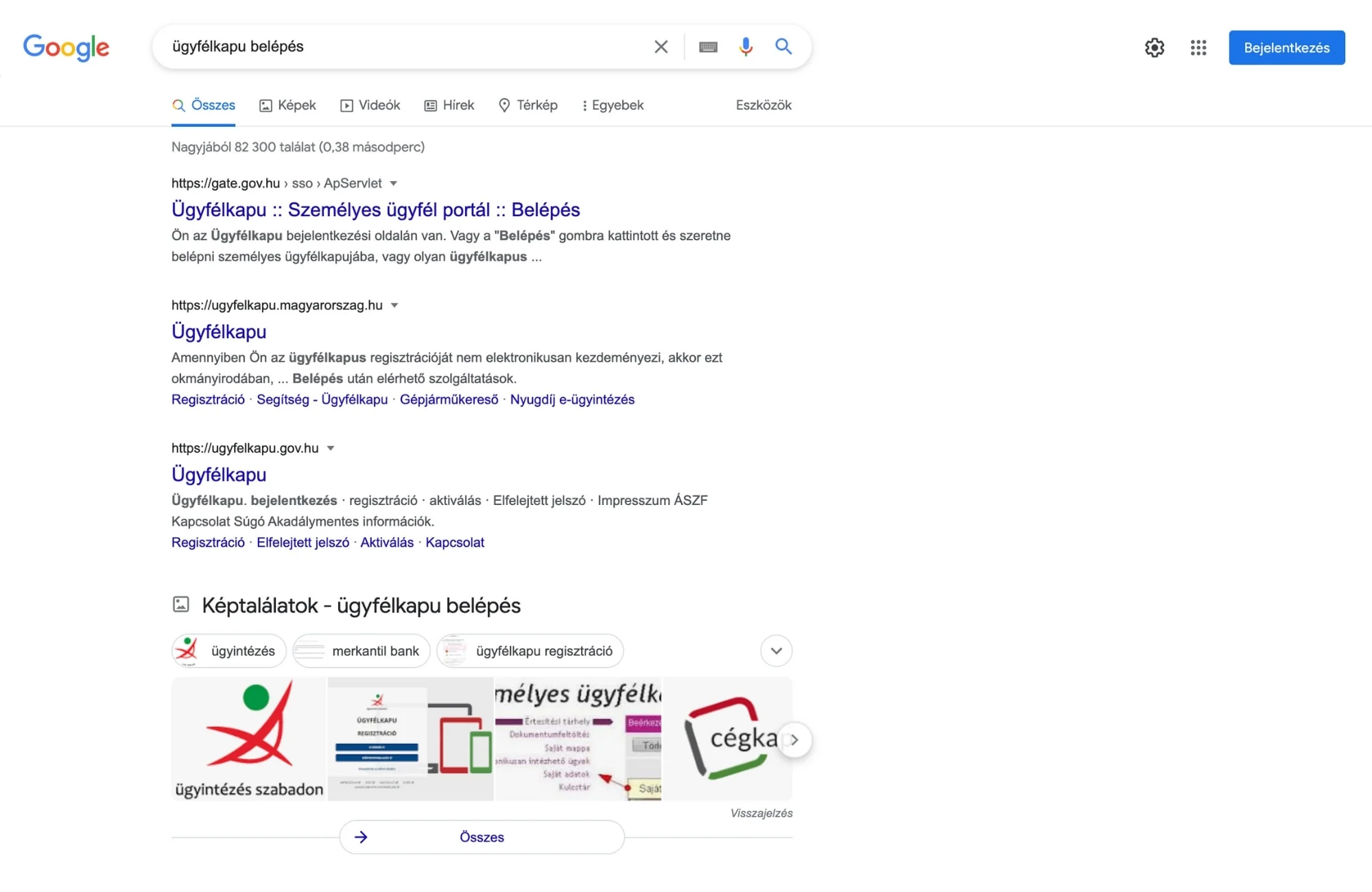Expand gate.gov.hu result options arrow

(394, 183)
